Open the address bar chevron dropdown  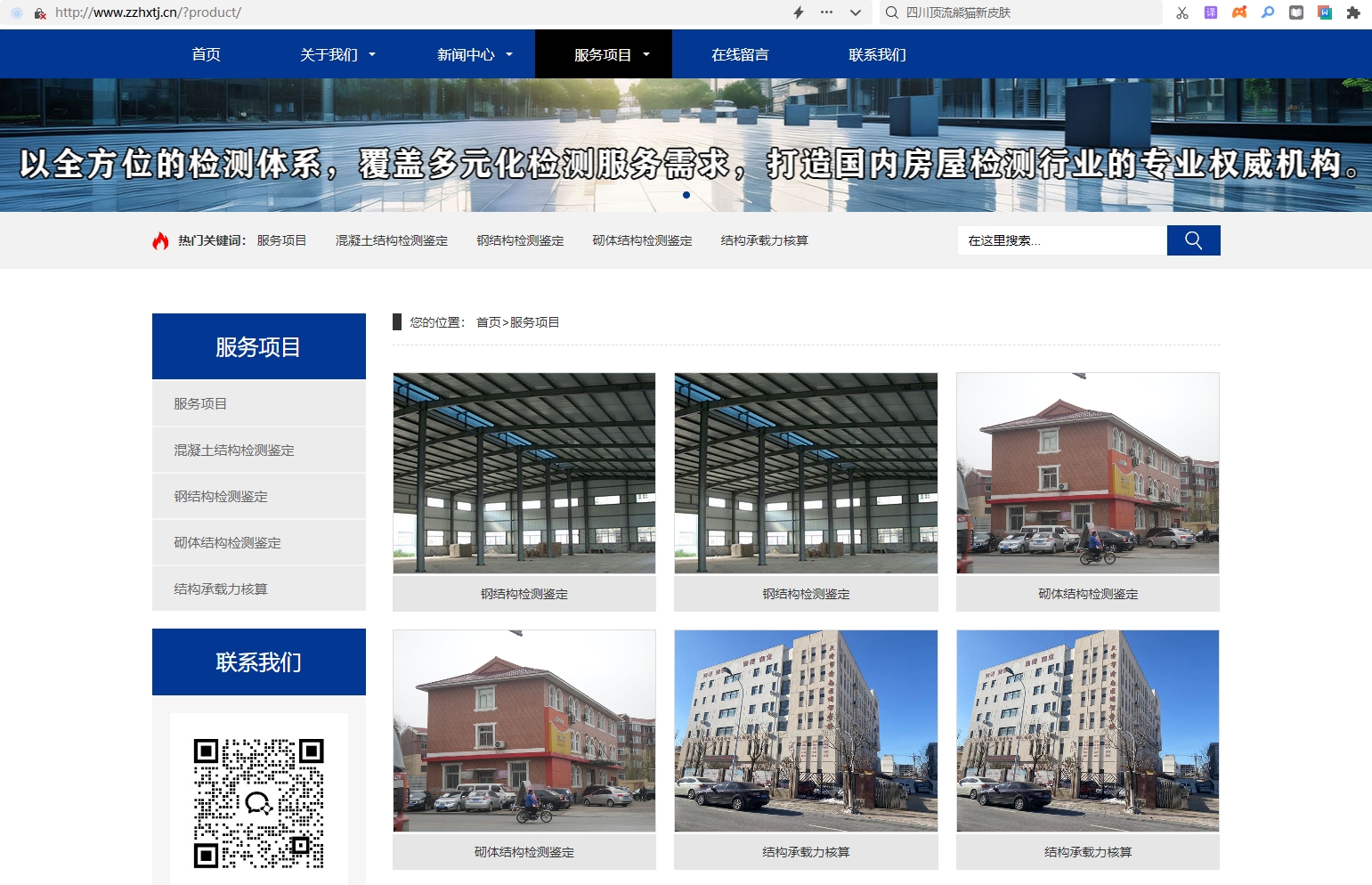pos(856,12)
